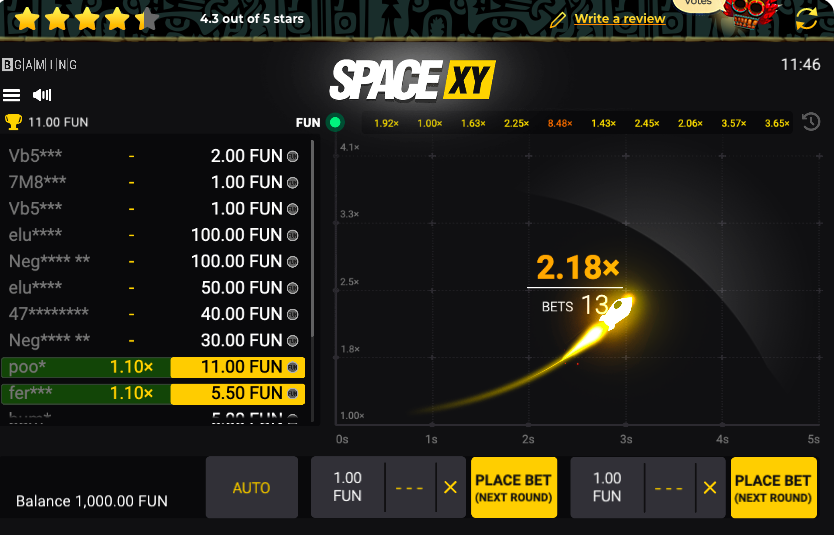This screenshot has width=836, height=535.
Task: Select 2.45× history multiplier
Action: 647,123
